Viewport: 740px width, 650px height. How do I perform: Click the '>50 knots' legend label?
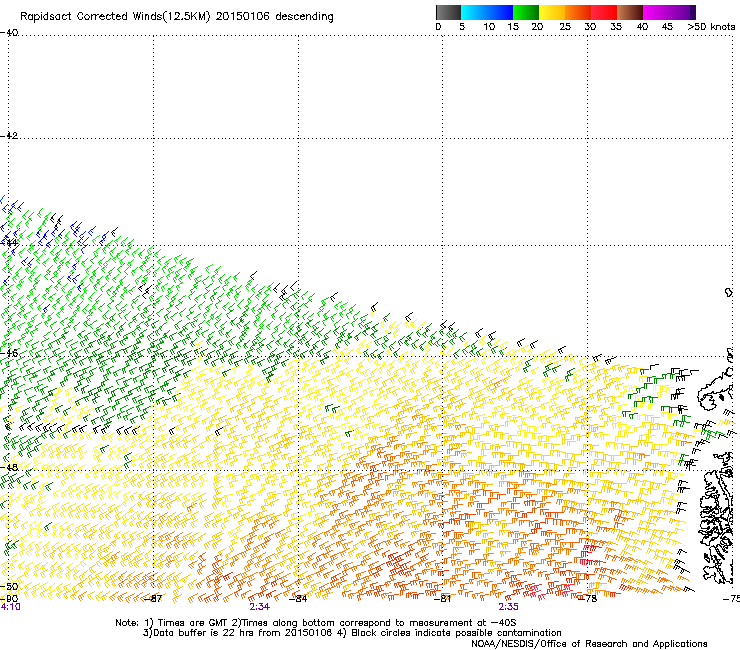tap(711, 27)
